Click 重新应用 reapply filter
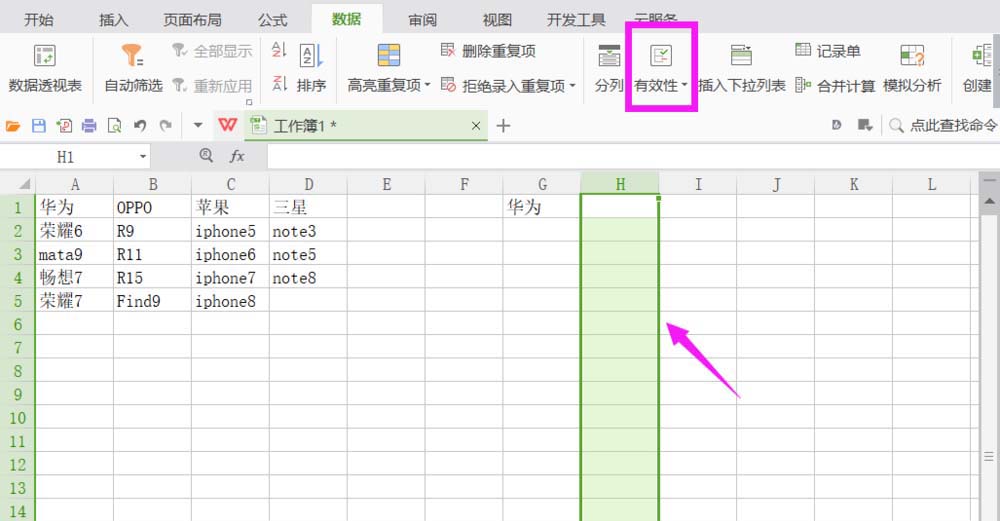The height and width of the screenshot is (521, 1000). coord(212,85)
